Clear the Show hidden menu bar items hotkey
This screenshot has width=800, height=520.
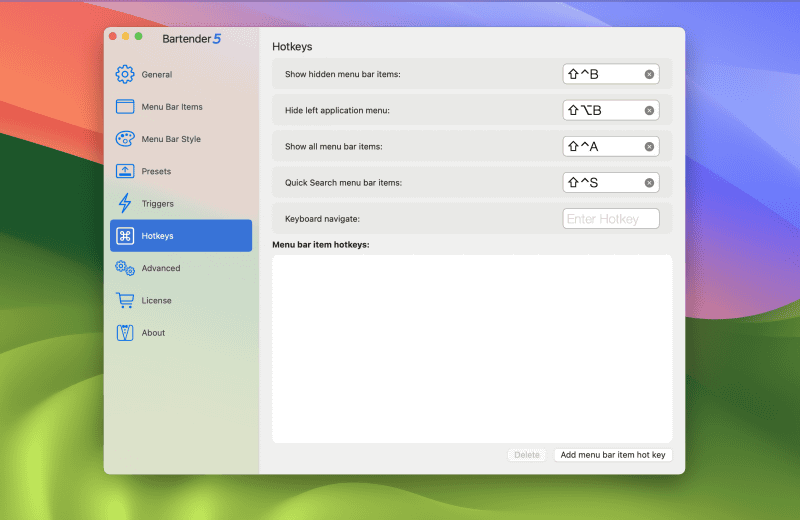[649, 75]
